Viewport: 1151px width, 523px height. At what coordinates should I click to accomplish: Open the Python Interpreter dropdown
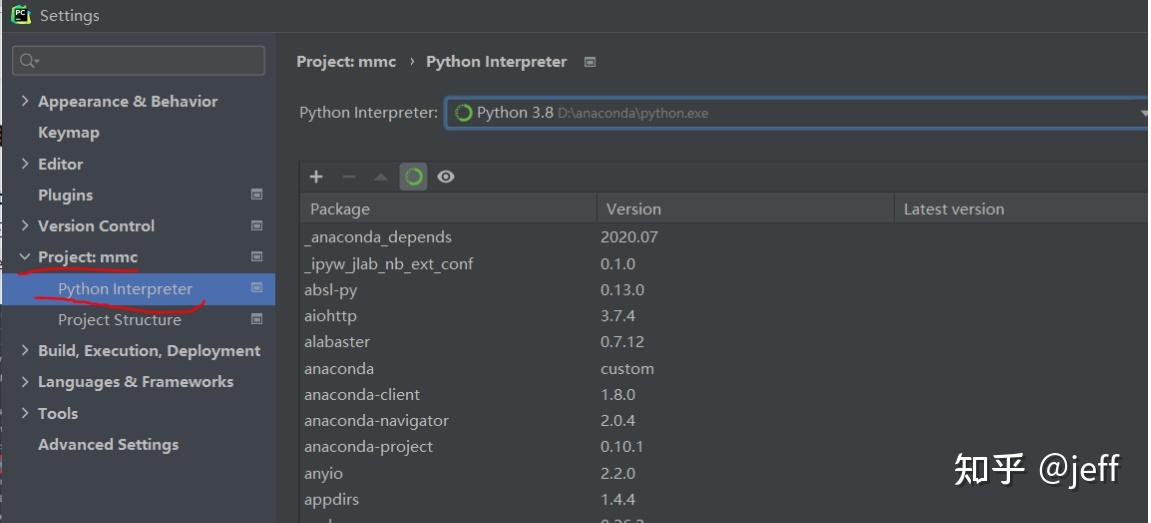[x=1143, y=113]
